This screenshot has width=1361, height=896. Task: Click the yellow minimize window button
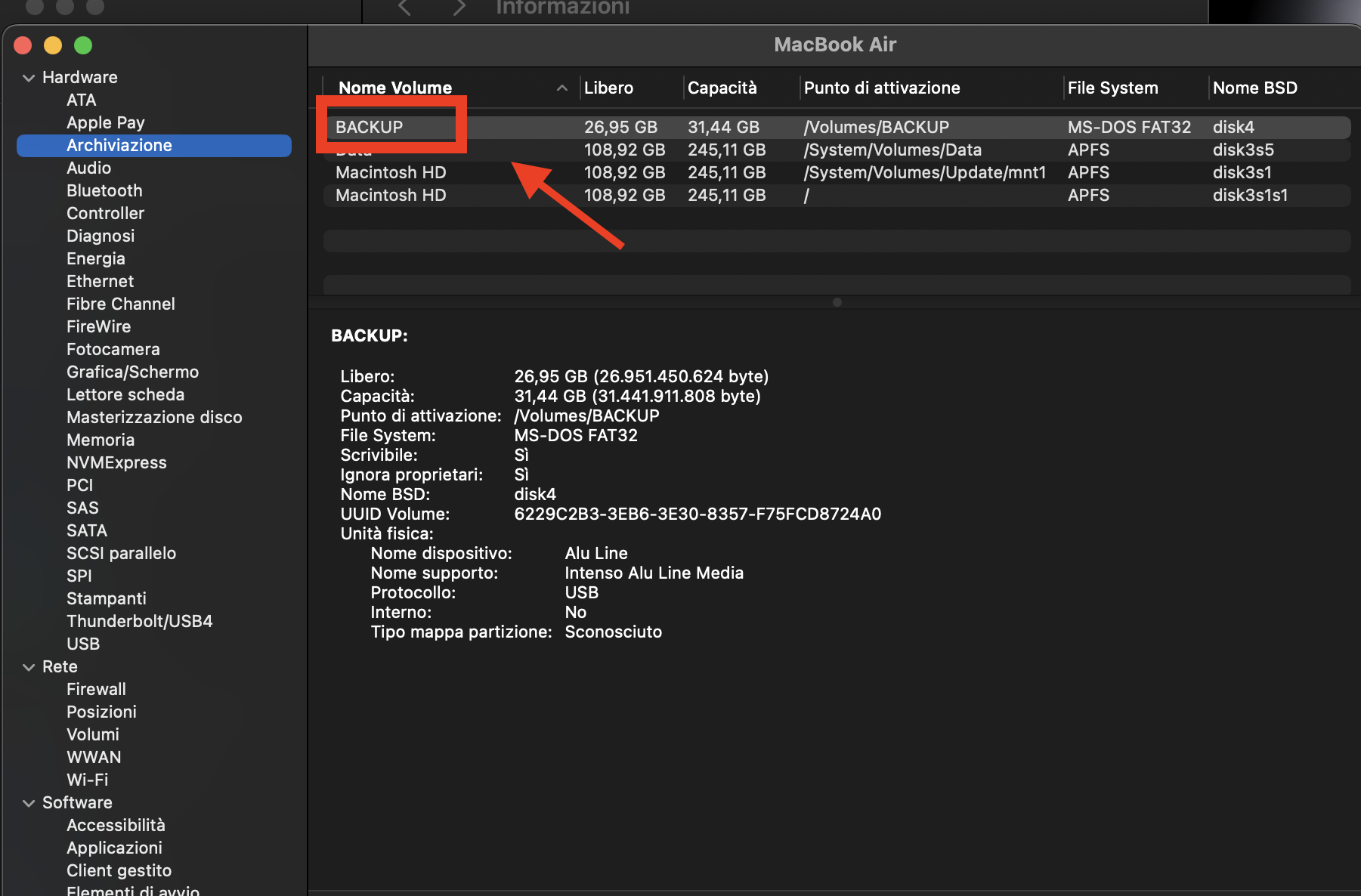53,45
